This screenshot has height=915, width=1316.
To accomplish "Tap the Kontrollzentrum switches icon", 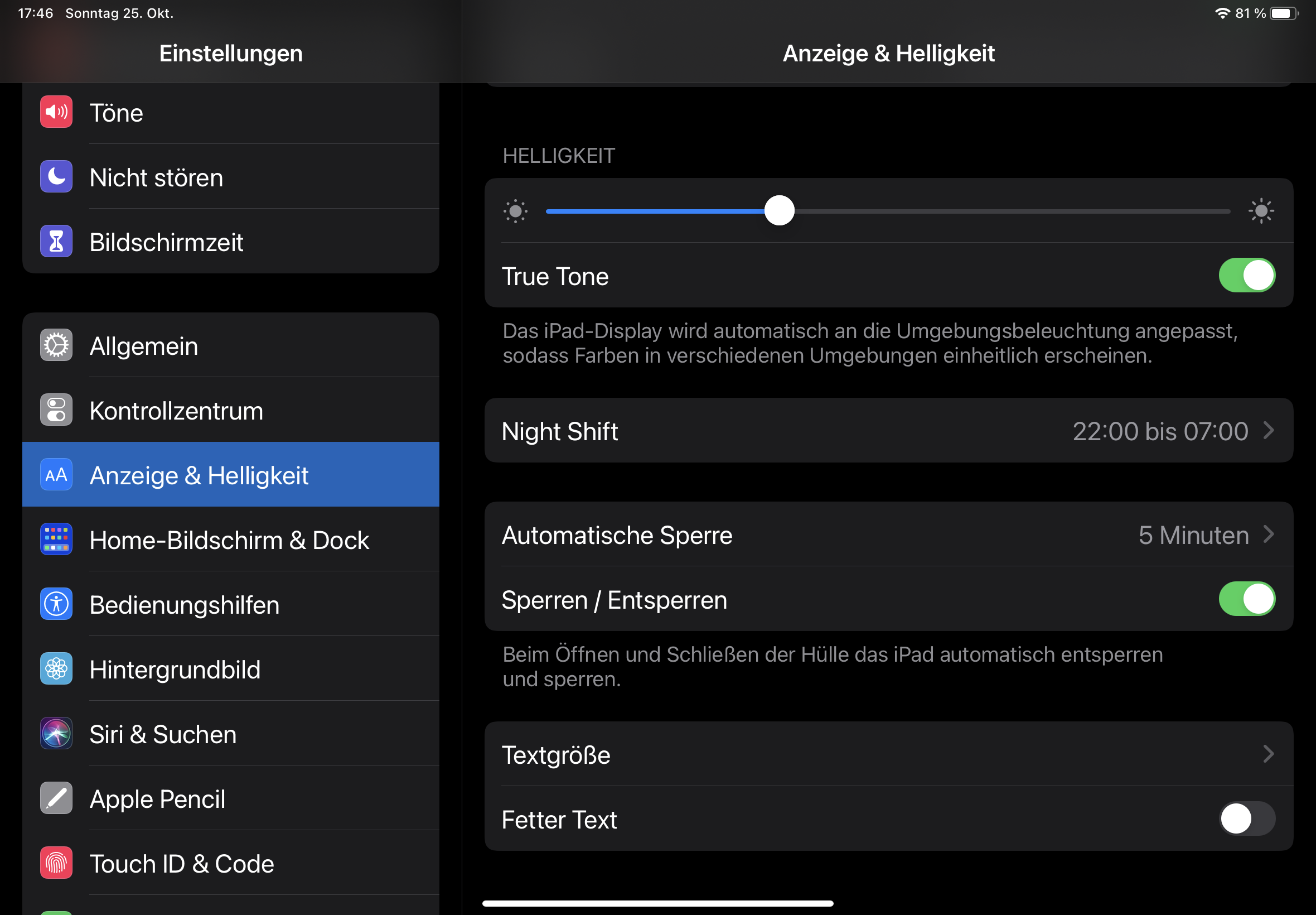I will [56, 410].
